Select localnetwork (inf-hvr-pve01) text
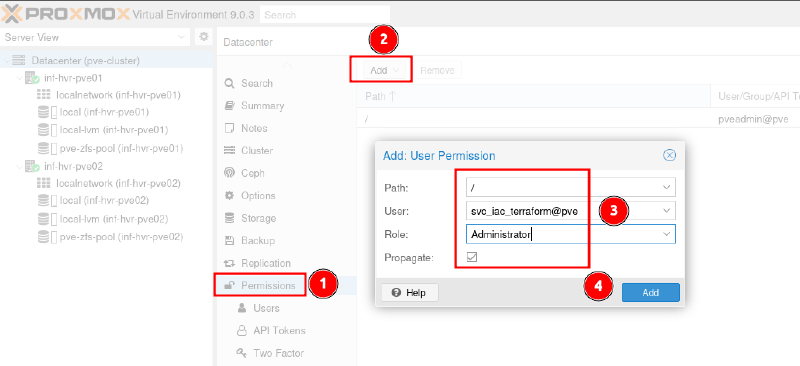 [118, 95]
